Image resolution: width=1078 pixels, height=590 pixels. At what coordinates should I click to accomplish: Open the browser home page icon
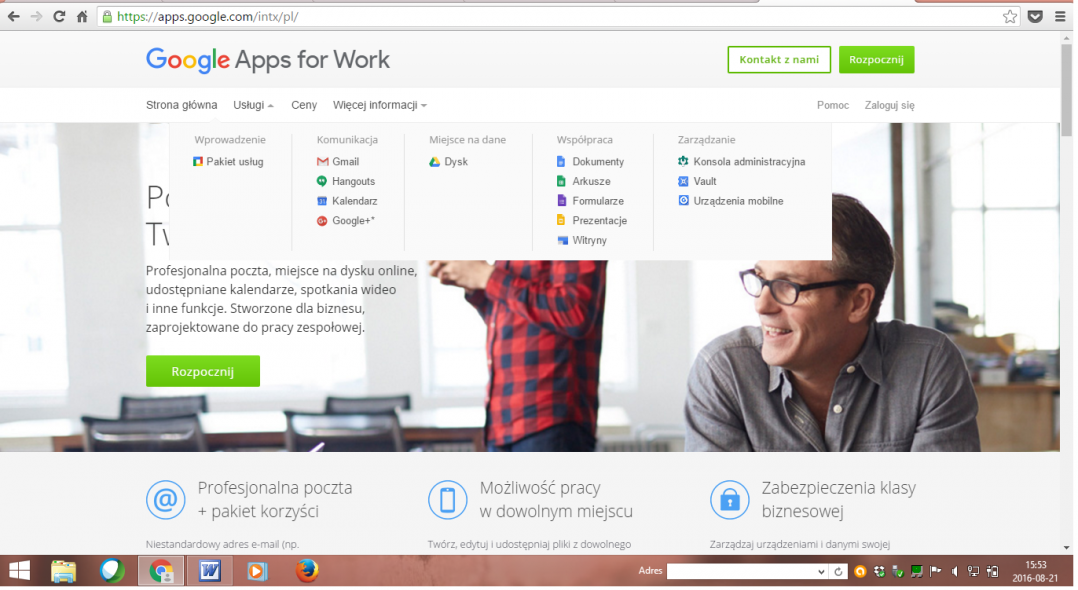(x=82, y=17)
